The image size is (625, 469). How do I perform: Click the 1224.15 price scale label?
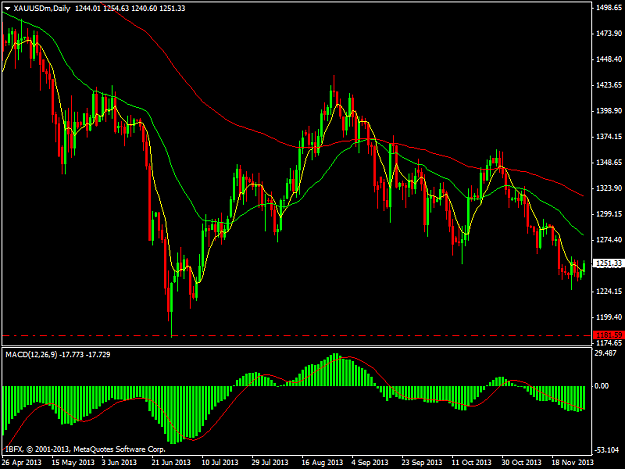tap(609, 291)
